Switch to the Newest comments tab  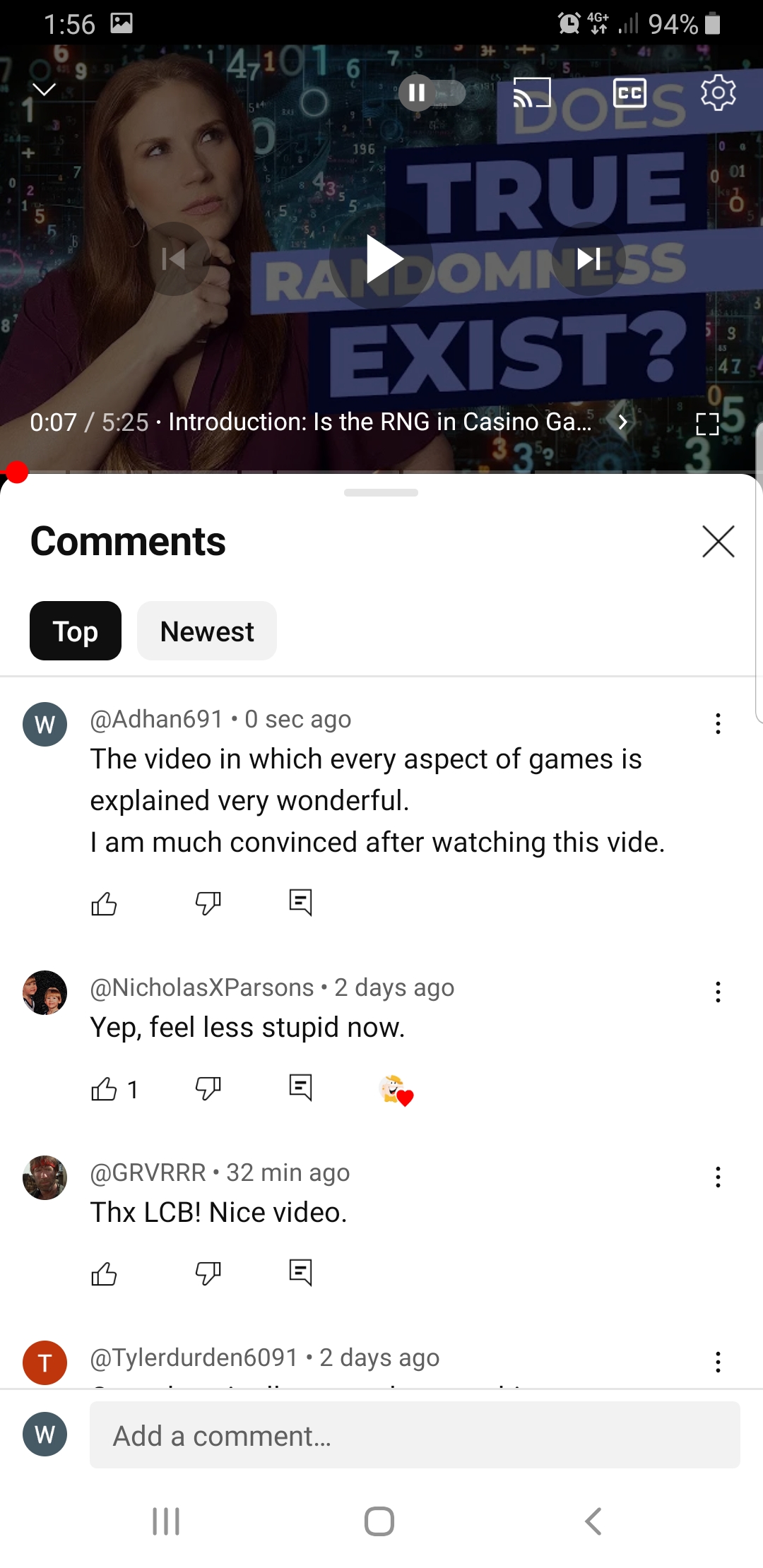click(x=207, y=631)
